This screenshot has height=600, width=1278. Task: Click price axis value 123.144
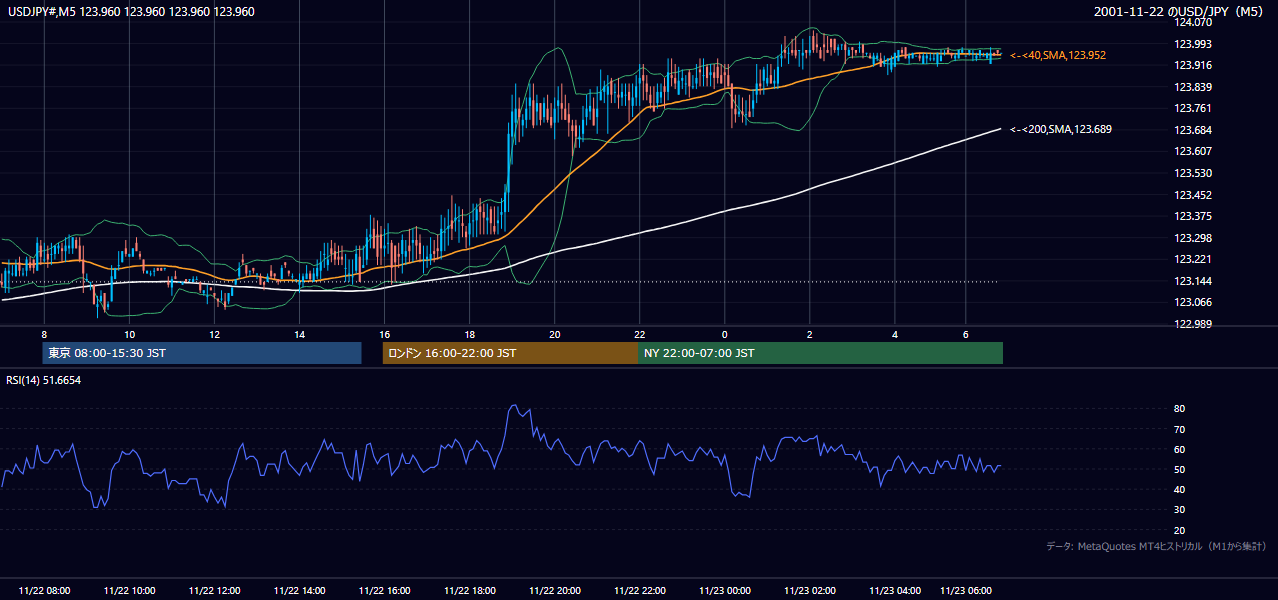tap(1193, 281)
